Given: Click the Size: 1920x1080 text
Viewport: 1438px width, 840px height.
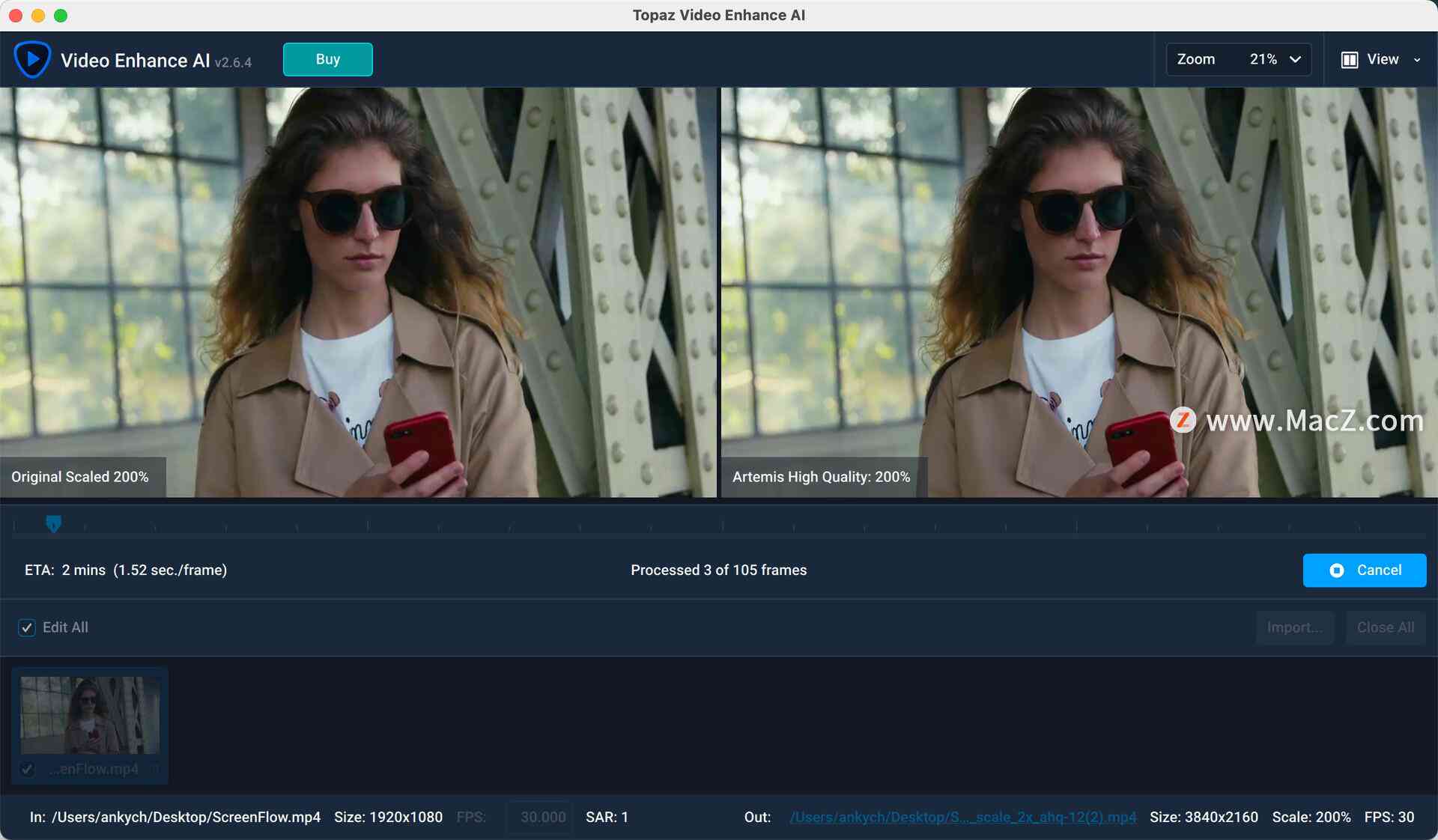Looking at the screenshot, I should (x=388, y=817).
